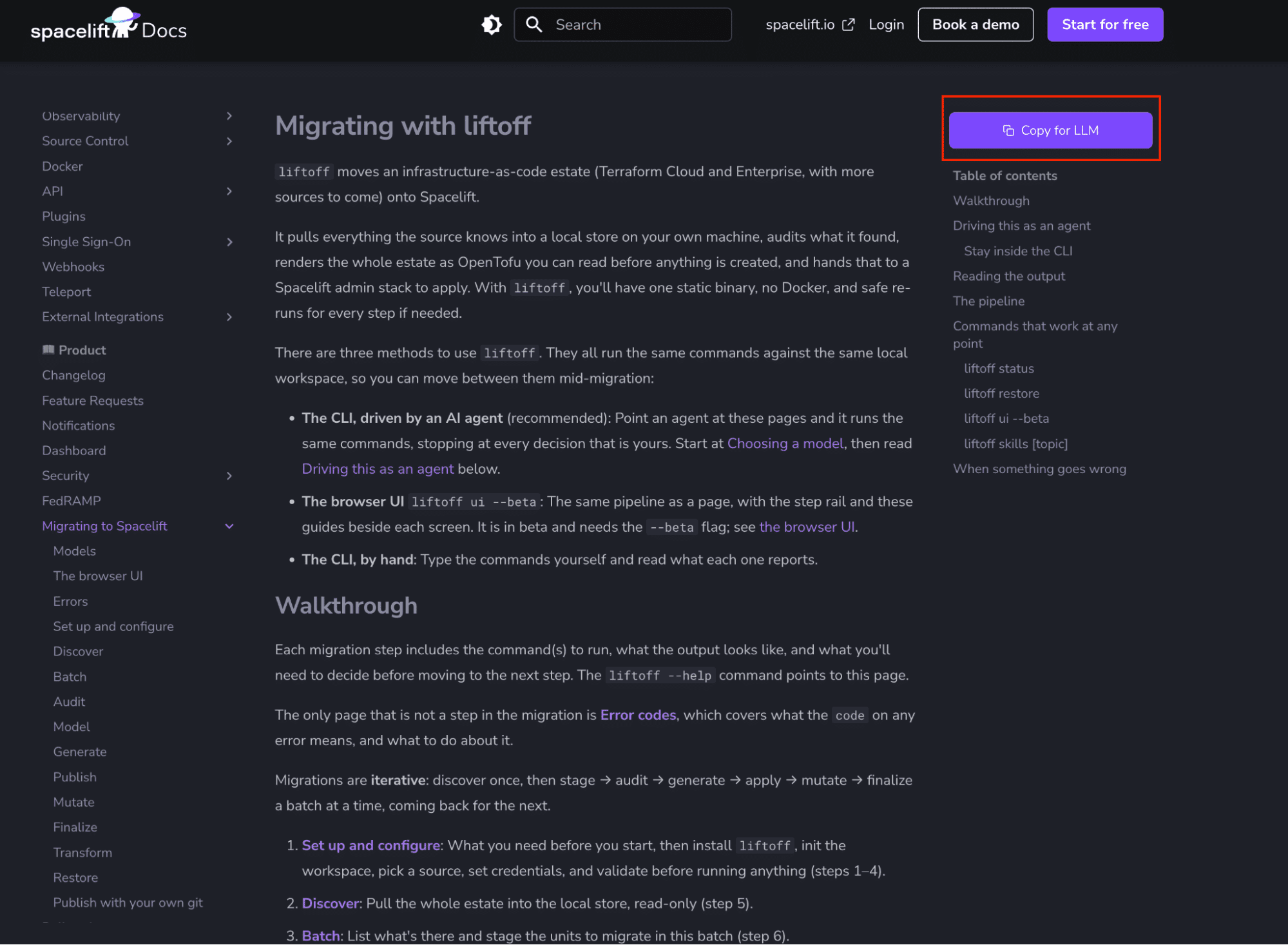This screenshot has height=945, width=1288.
Task: Expand the Observability sidebar section
Action: tap(229, 116)
